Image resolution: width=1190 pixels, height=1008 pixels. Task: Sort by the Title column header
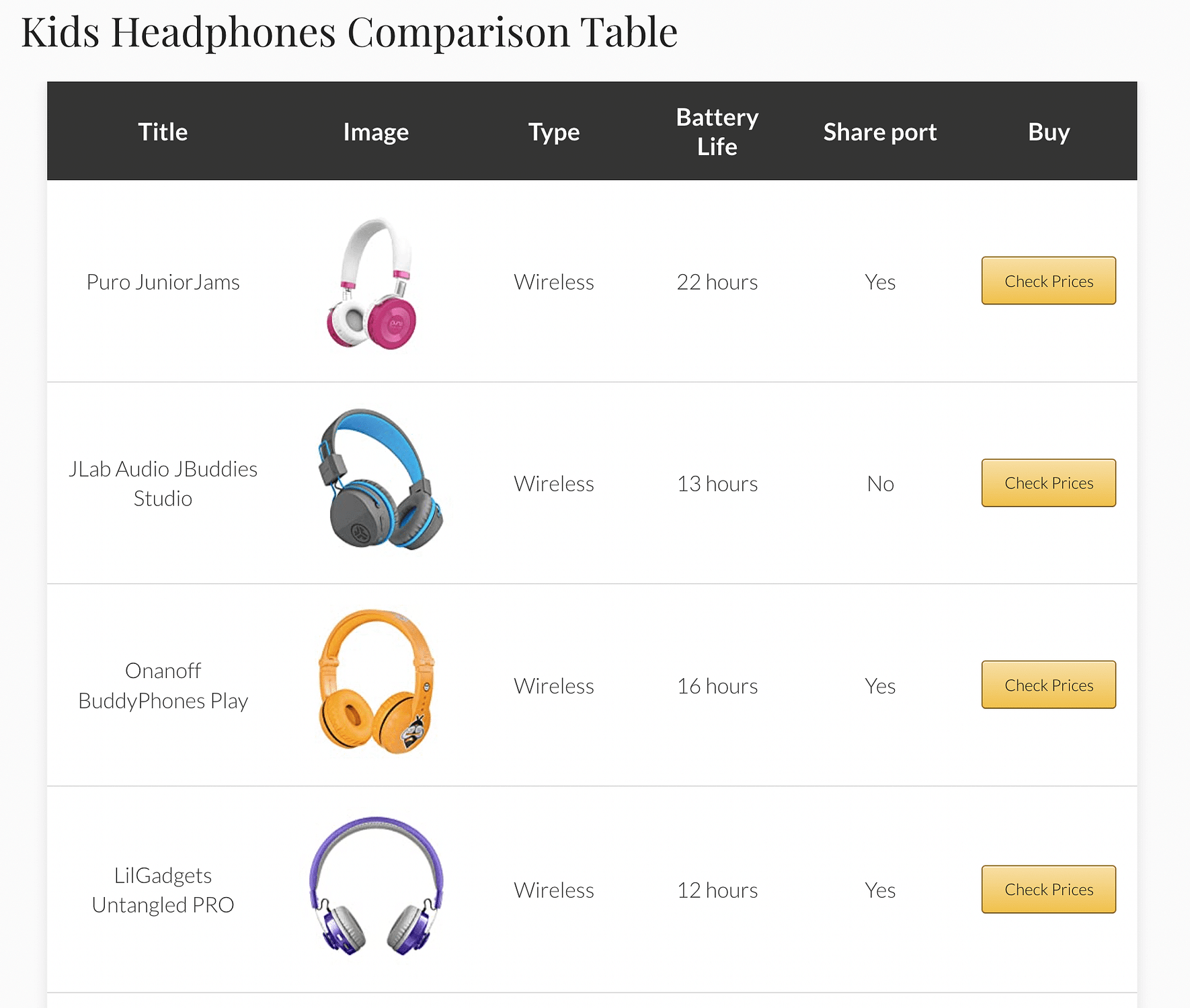tap(163, 132)
